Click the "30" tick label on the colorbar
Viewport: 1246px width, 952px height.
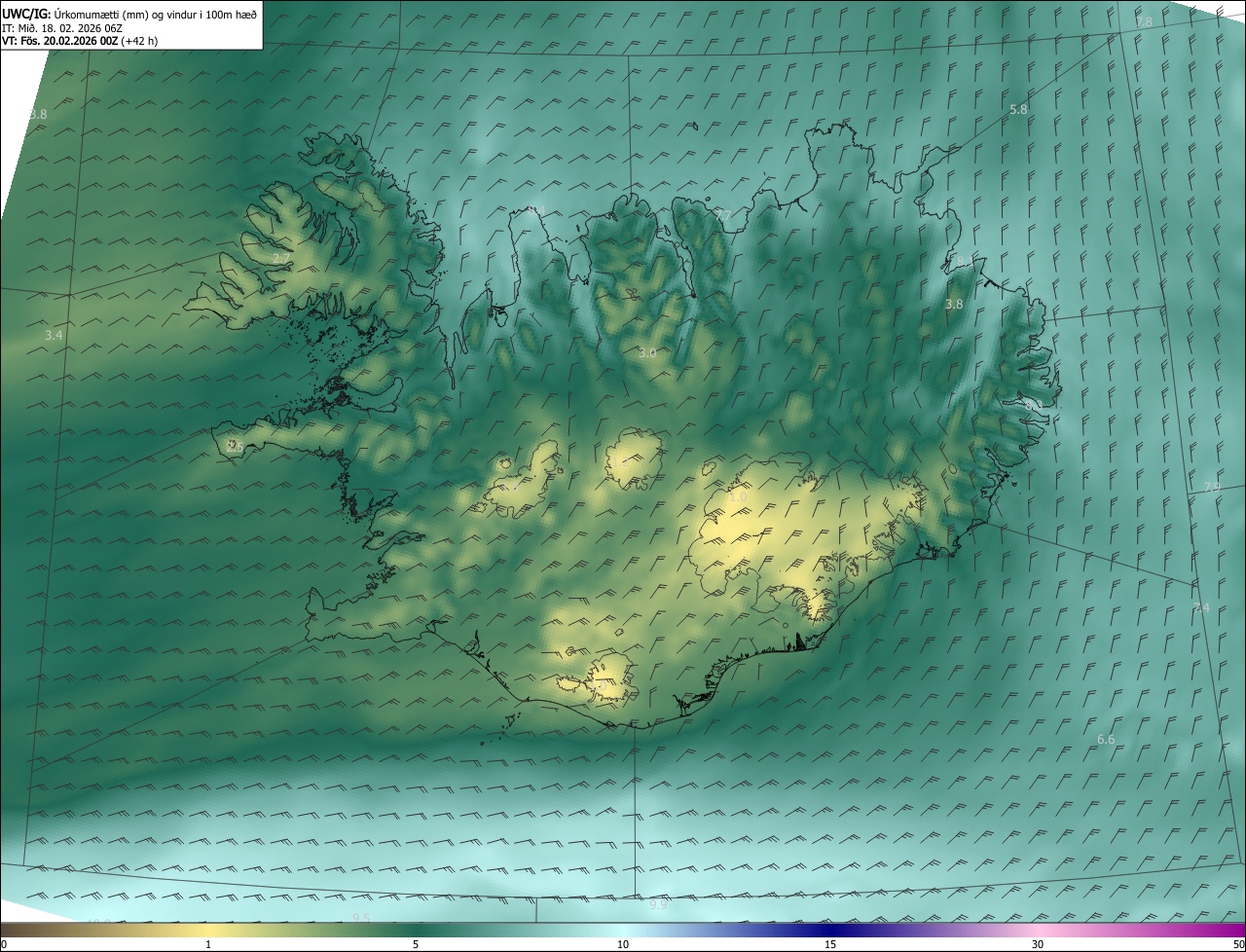(x=1038, y=944)
